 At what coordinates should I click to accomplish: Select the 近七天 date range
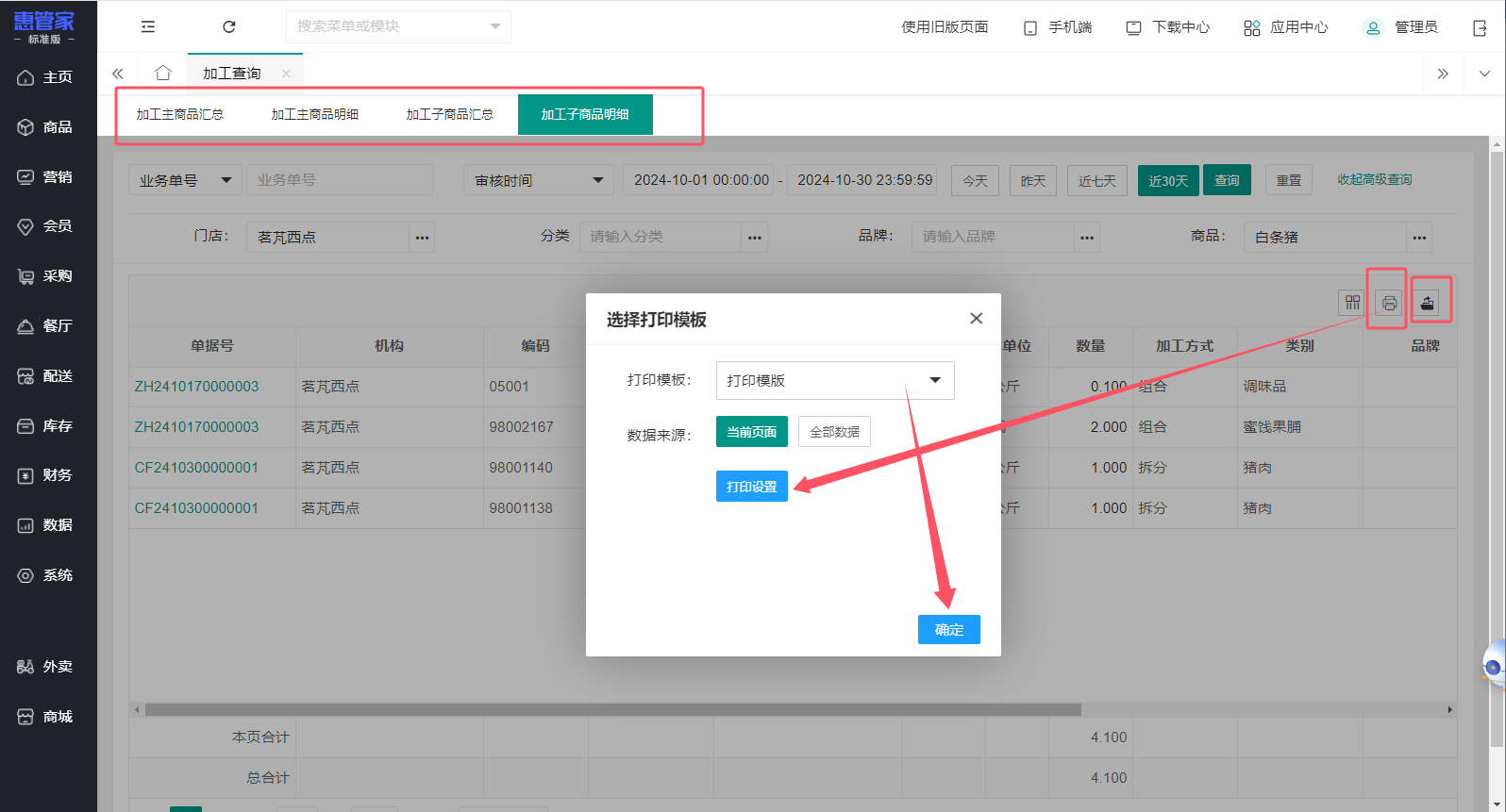[x=1097, y=180]
